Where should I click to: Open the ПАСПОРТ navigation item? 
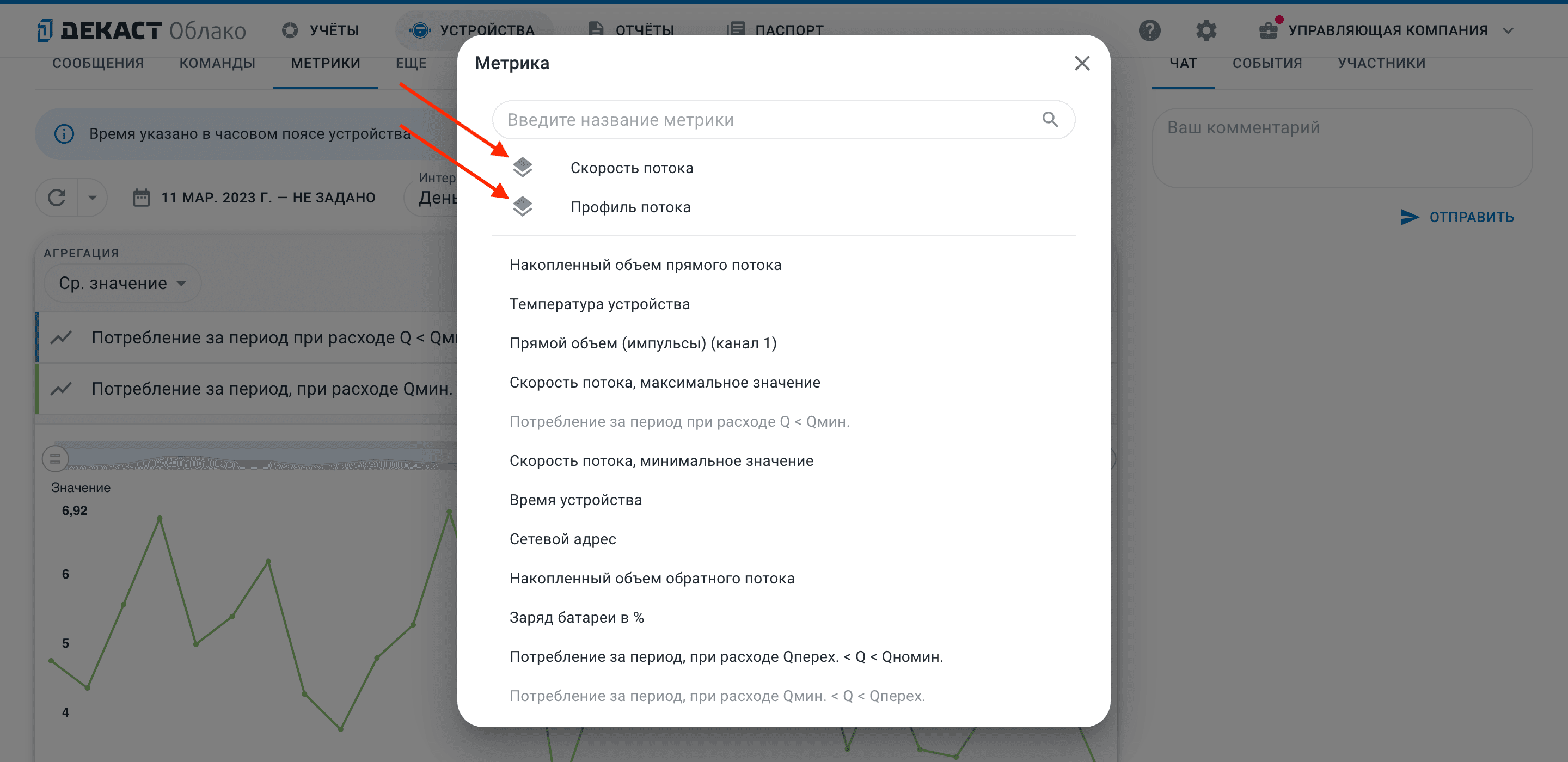775,30
